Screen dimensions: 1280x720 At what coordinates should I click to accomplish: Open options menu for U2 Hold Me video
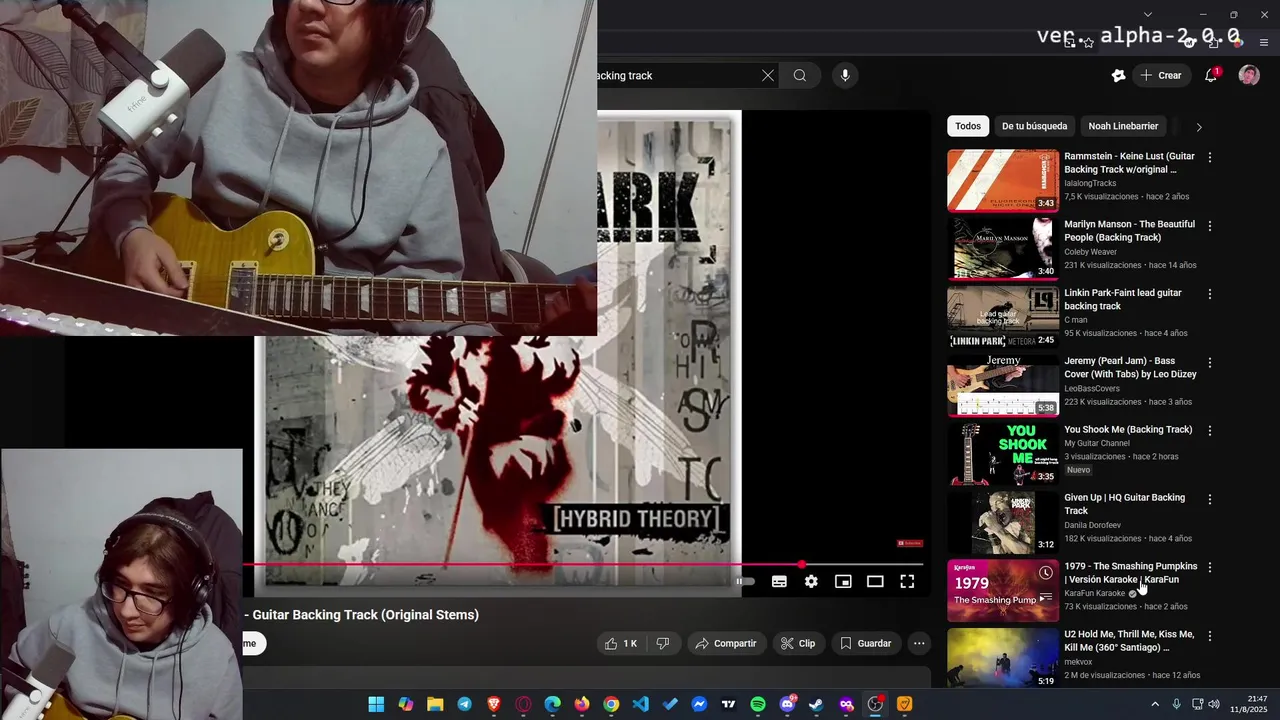(1210, 635)
